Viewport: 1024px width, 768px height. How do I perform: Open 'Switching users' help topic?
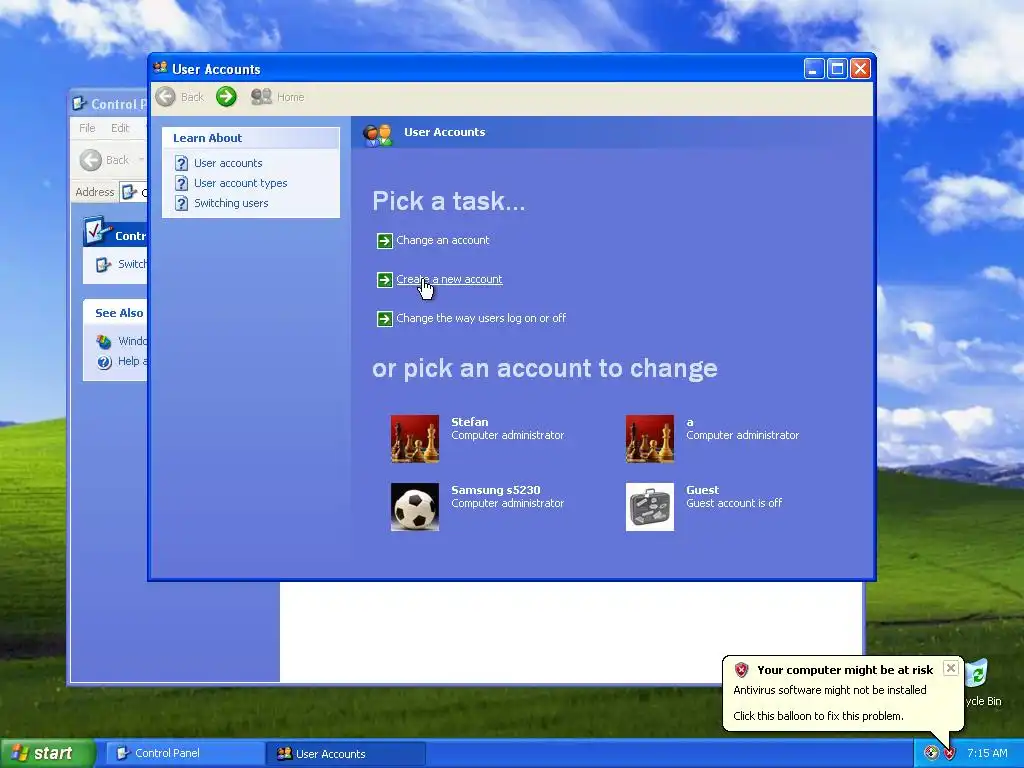coord(231,203)
